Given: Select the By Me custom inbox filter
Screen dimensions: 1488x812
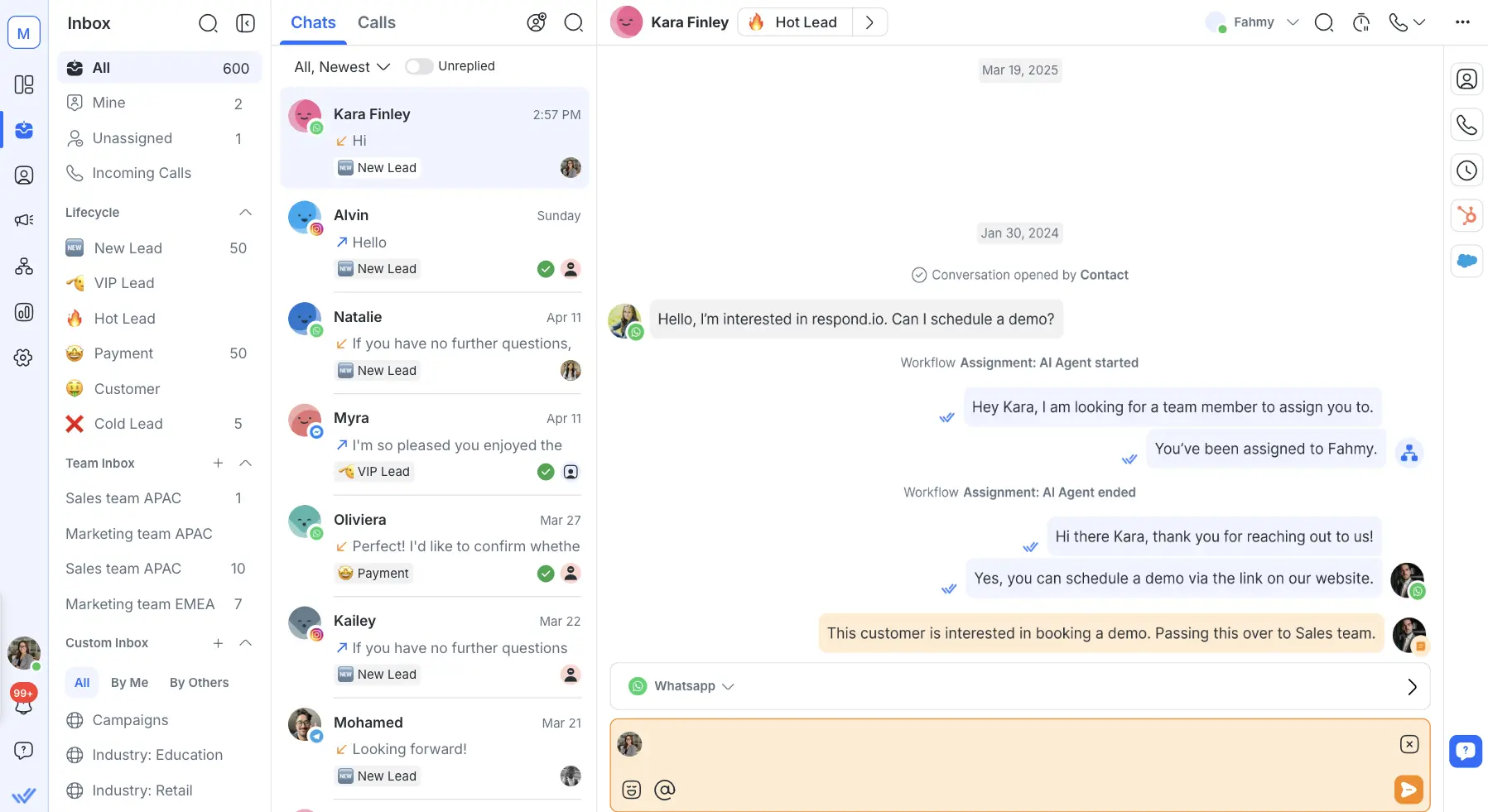Looking at the screenshot, I should [129, 683].
